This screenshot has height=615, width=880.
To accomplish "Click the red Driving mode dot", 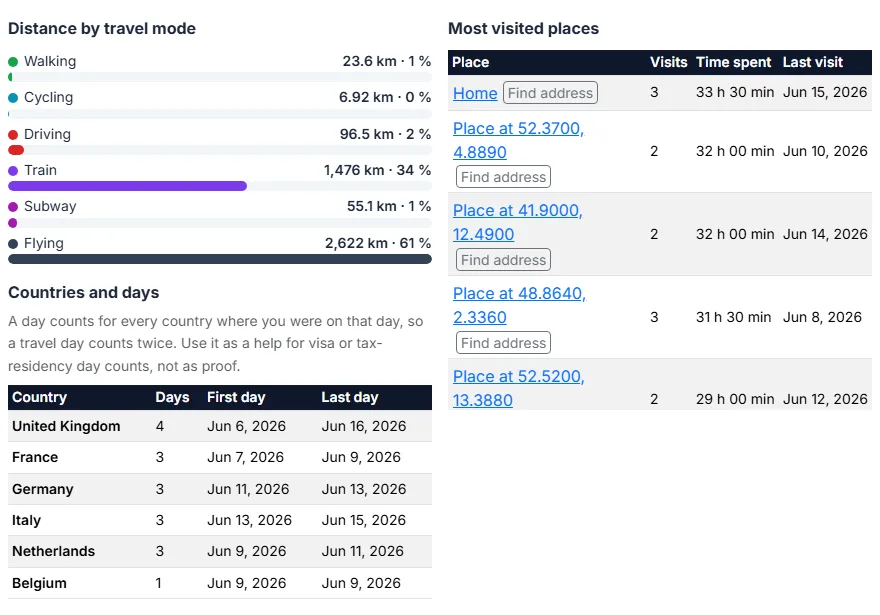I will tap(13, 135).
